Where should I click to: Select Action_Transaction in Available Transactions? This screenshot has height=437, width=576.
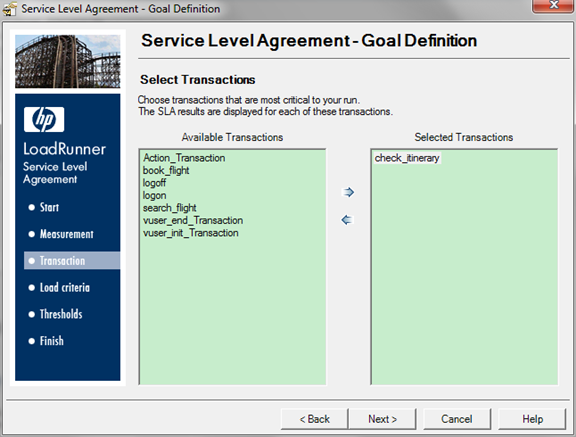(184, 158)
